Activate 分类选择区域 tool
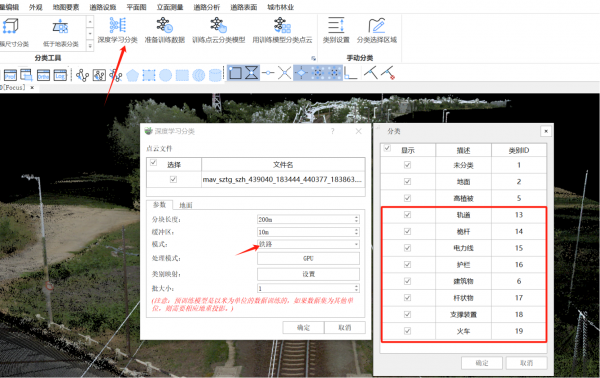The image size is (600, 378). (377, 30)
